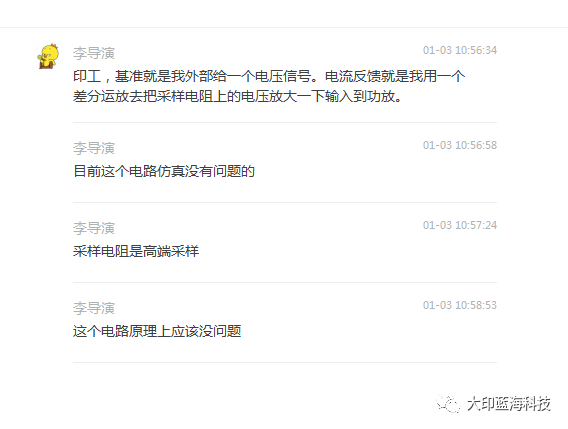
Task: Click the 大印蓝海科技 watermark text
Action: pos(509,404)
